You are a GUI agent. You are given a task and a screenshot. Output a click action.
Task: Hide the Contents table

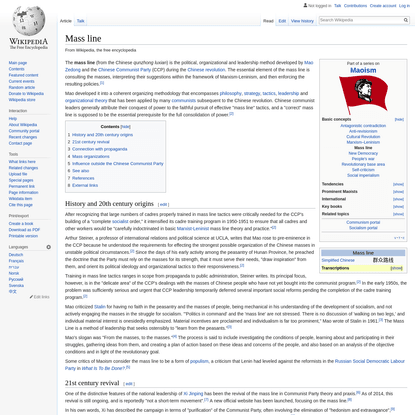(125, 127)
